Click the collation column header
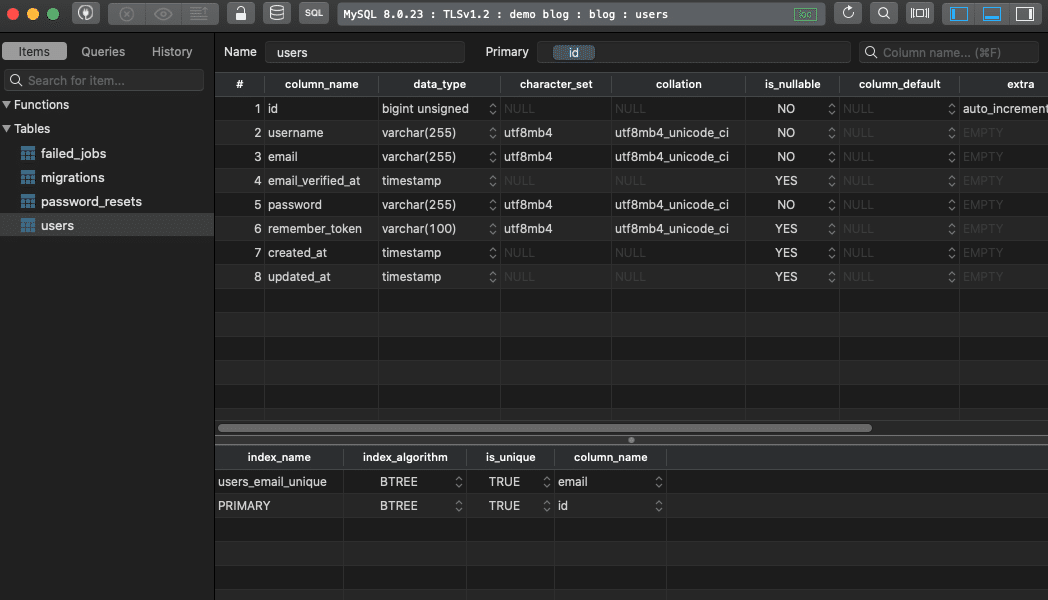 [678, 84]
